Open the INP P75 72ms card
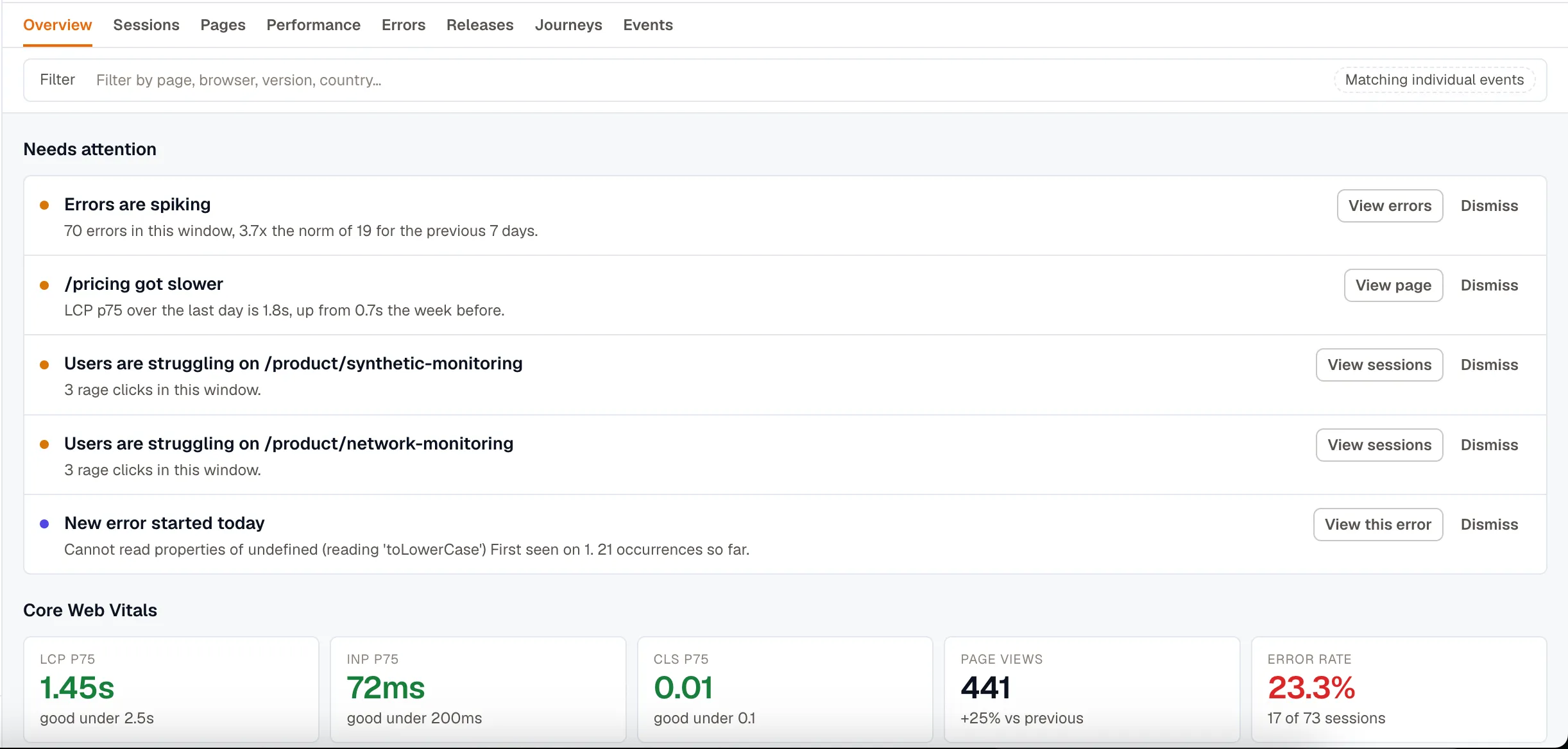The height and width of the screenshot is (749, 1568). 478,689
